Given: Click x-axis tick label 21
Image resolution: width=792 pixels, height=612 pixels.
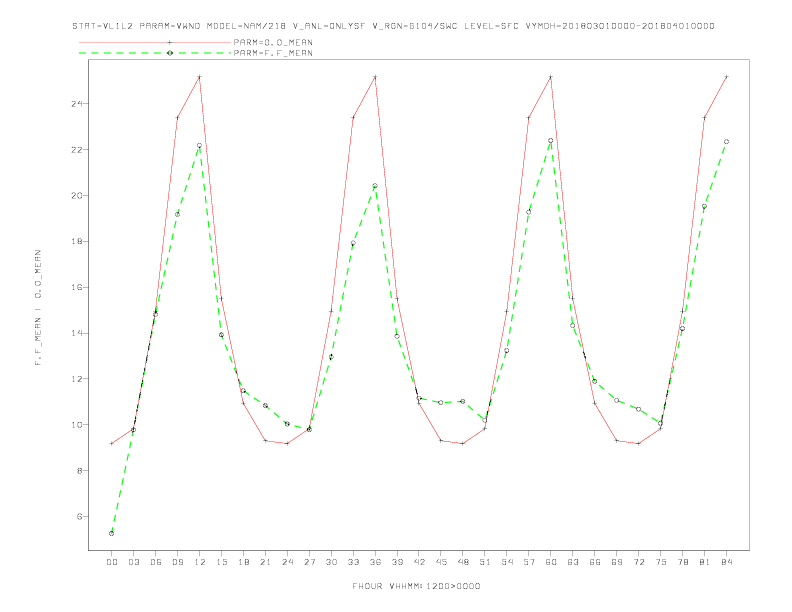Looking at the screenshot, I should click(265, 562).
